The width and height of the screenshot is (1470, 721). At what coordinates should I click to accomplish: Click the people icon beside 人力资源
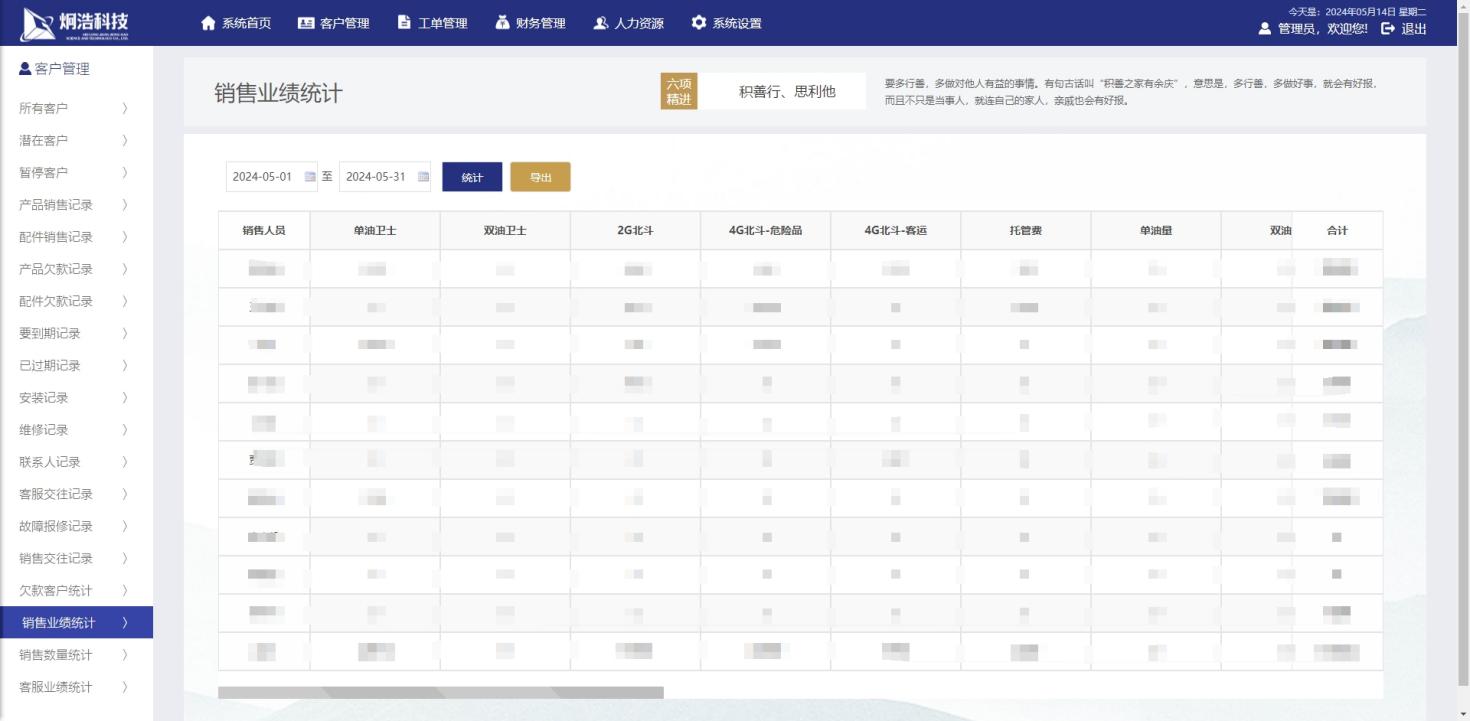point(600,23)
